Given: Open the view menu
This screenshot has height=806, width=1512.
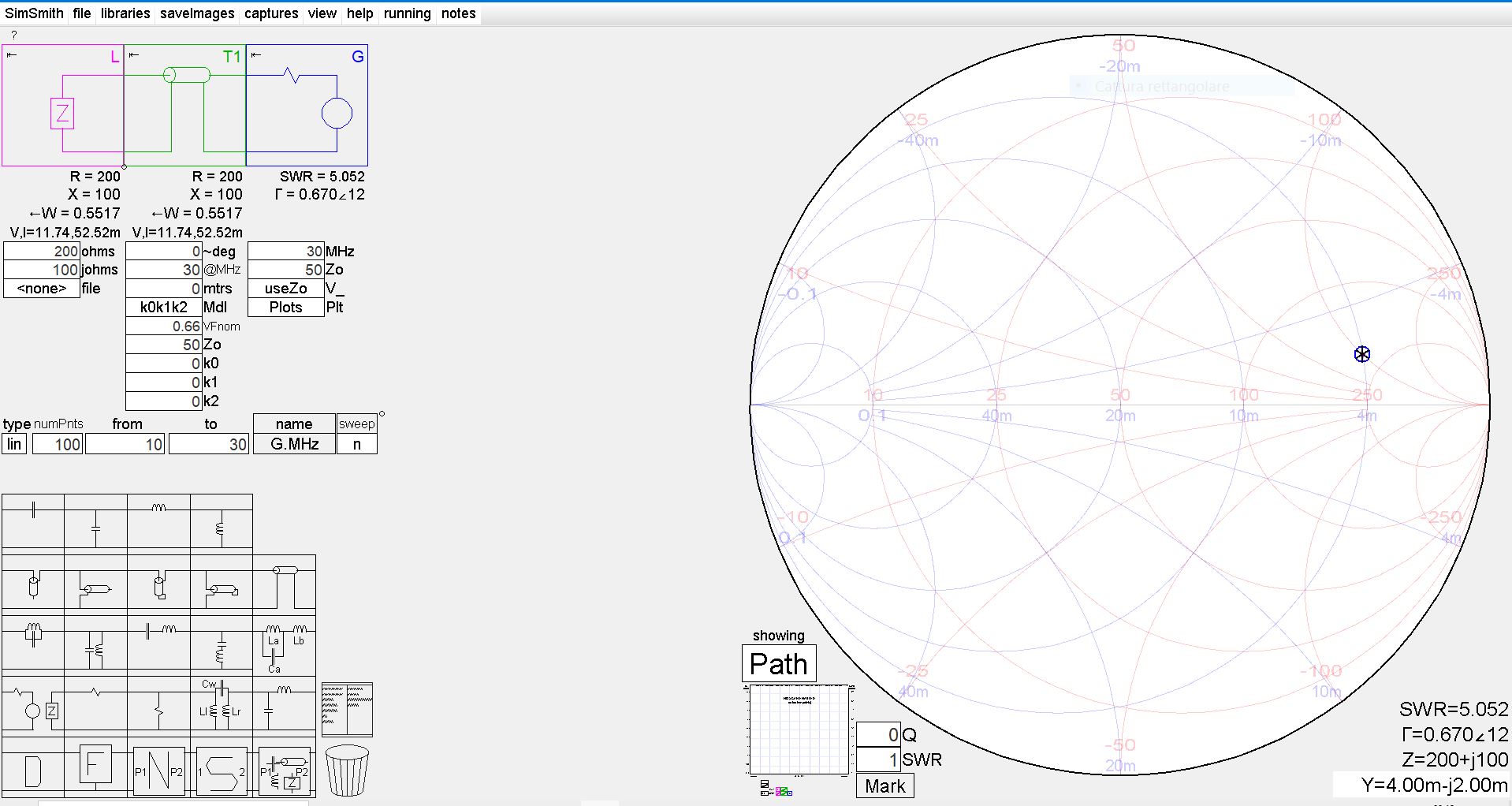Looking at the screenshot, I should click(322, 13).
